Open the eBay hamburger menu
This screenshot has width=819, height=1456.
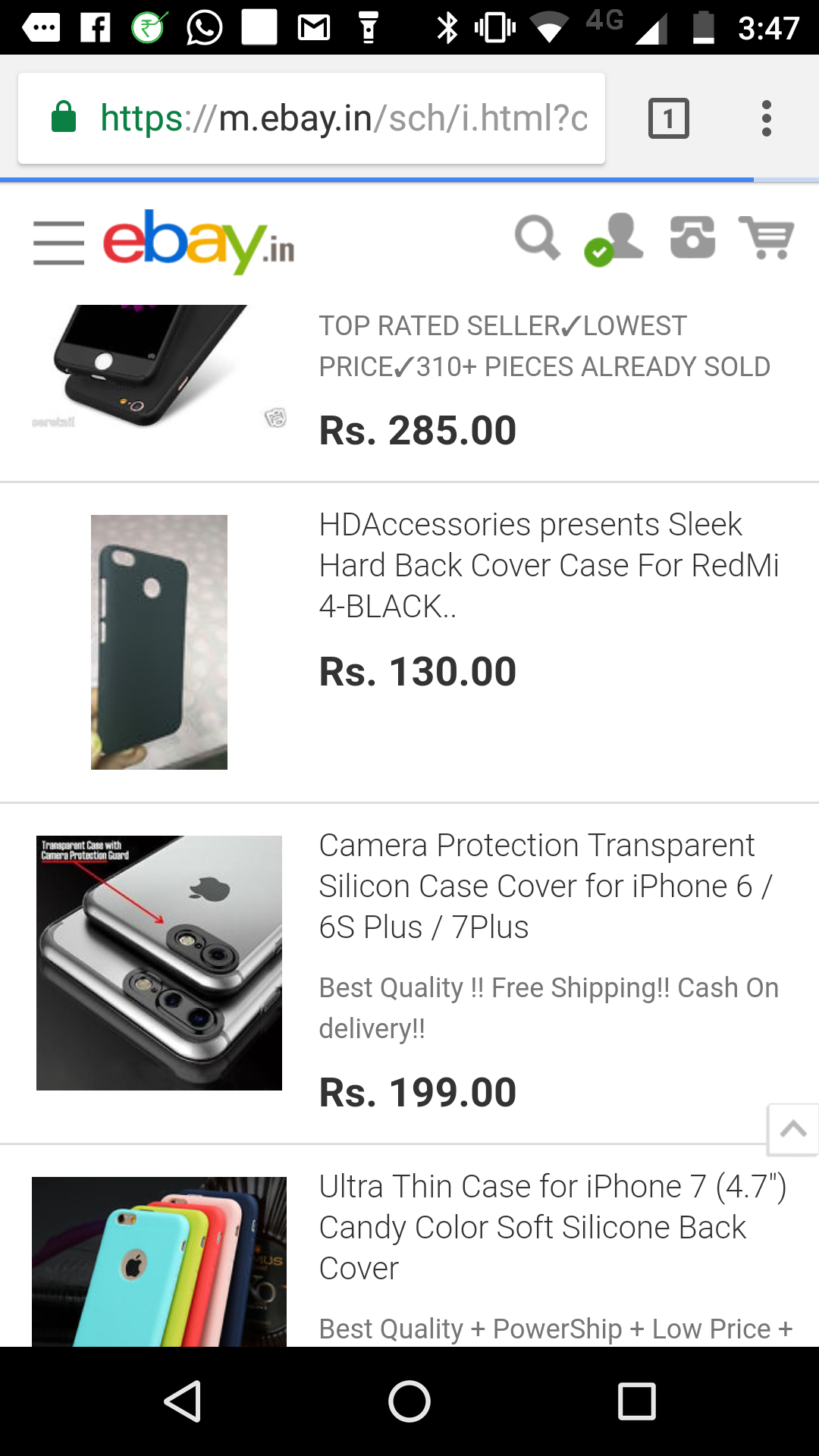point(58,243)
